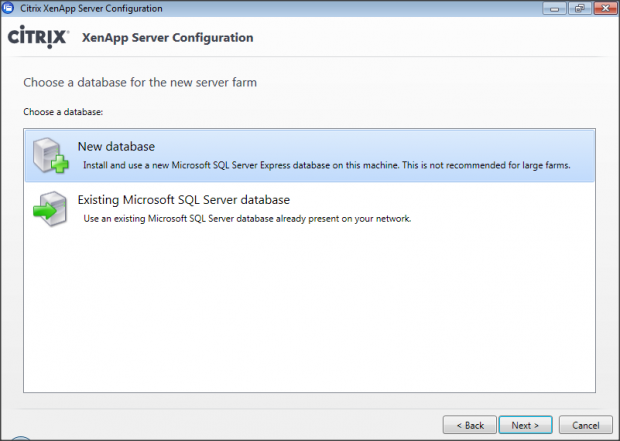This screenshot has height=441, width=620.
Task: Restore down the XenApp configuration window
Action: click(580, 8)
